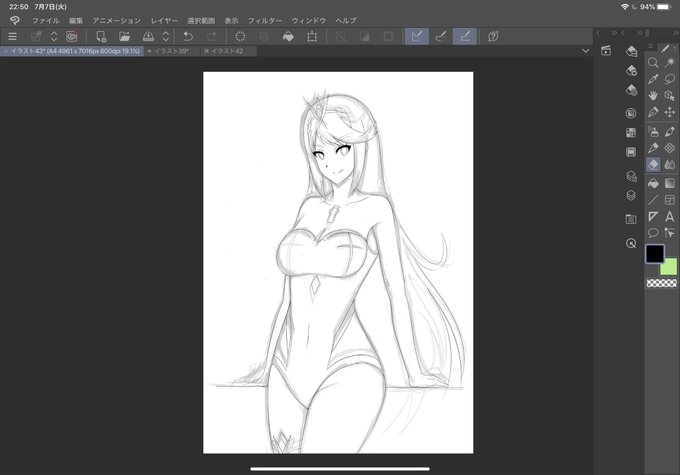The height and width of the screenshot is (475, 680).
Task: Click the Undo arrow in command bar
Action: (x=188, y=36)
